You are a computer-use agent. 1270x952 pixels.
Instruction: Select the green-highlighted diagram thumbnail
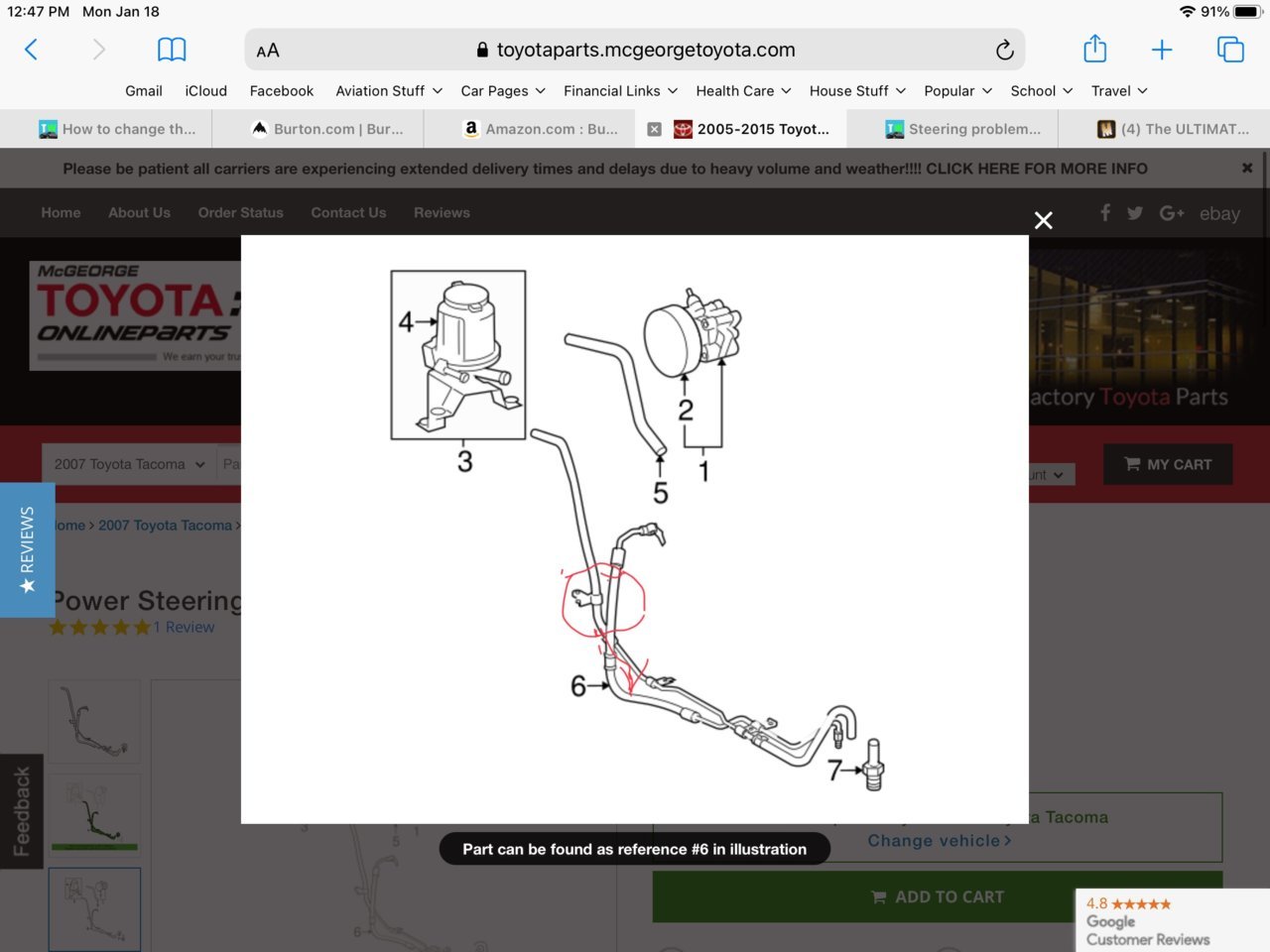point(95,815)
